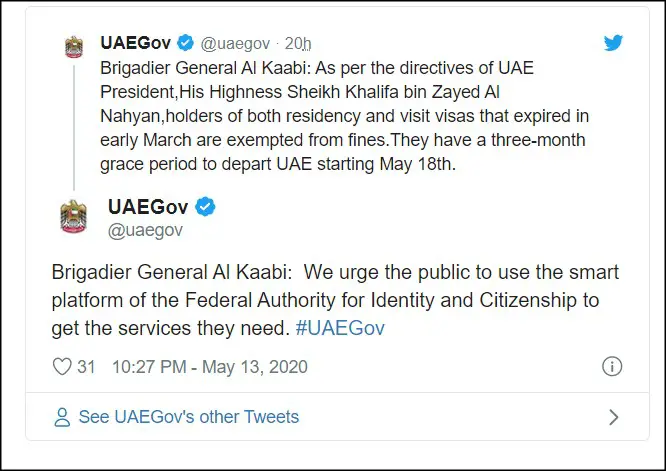Open parent tweet text about visa fines

[x=344, y=116]
